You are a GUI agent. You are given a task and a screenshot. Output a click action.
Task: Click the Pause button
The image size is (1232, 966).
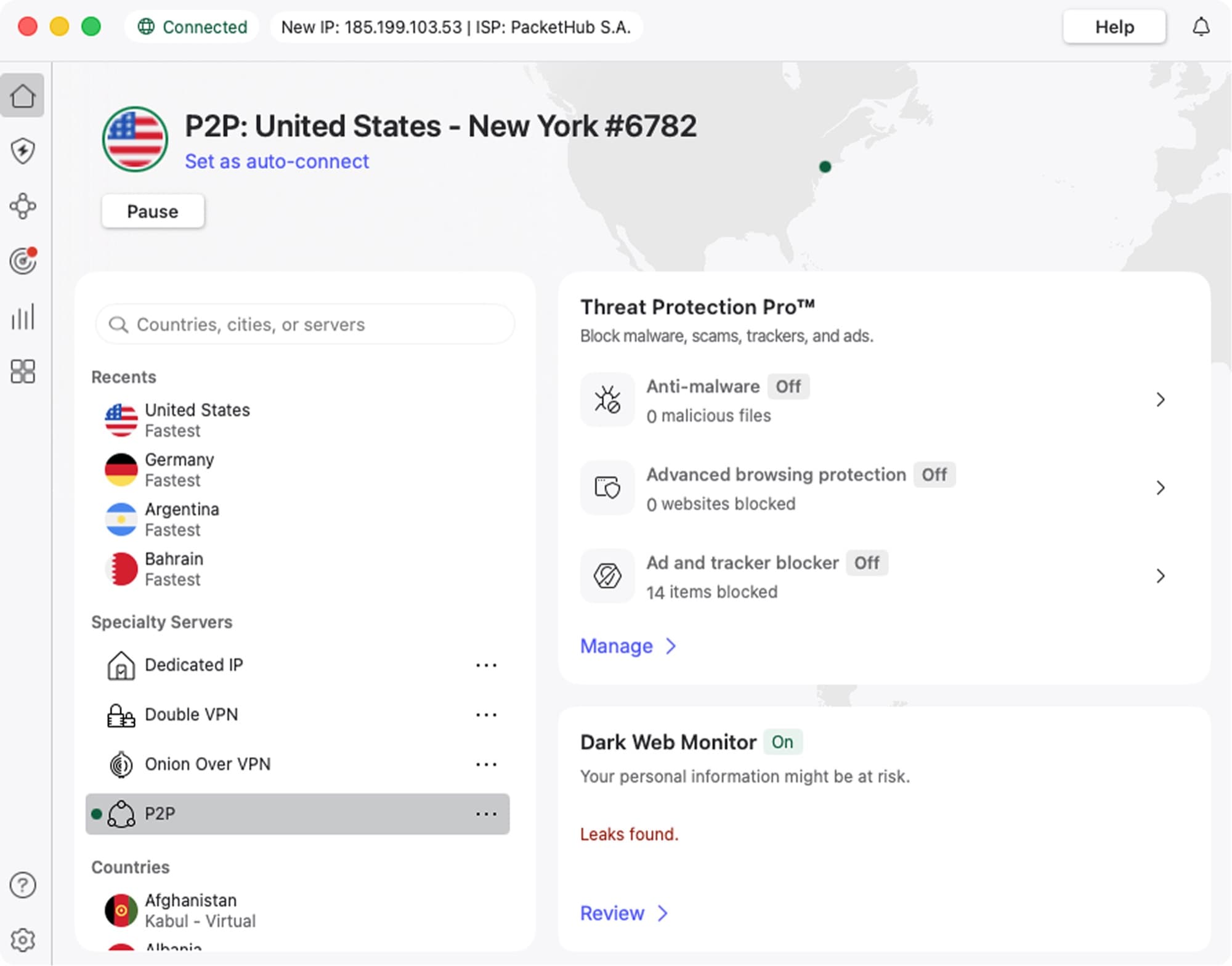[x=153, y=211]
